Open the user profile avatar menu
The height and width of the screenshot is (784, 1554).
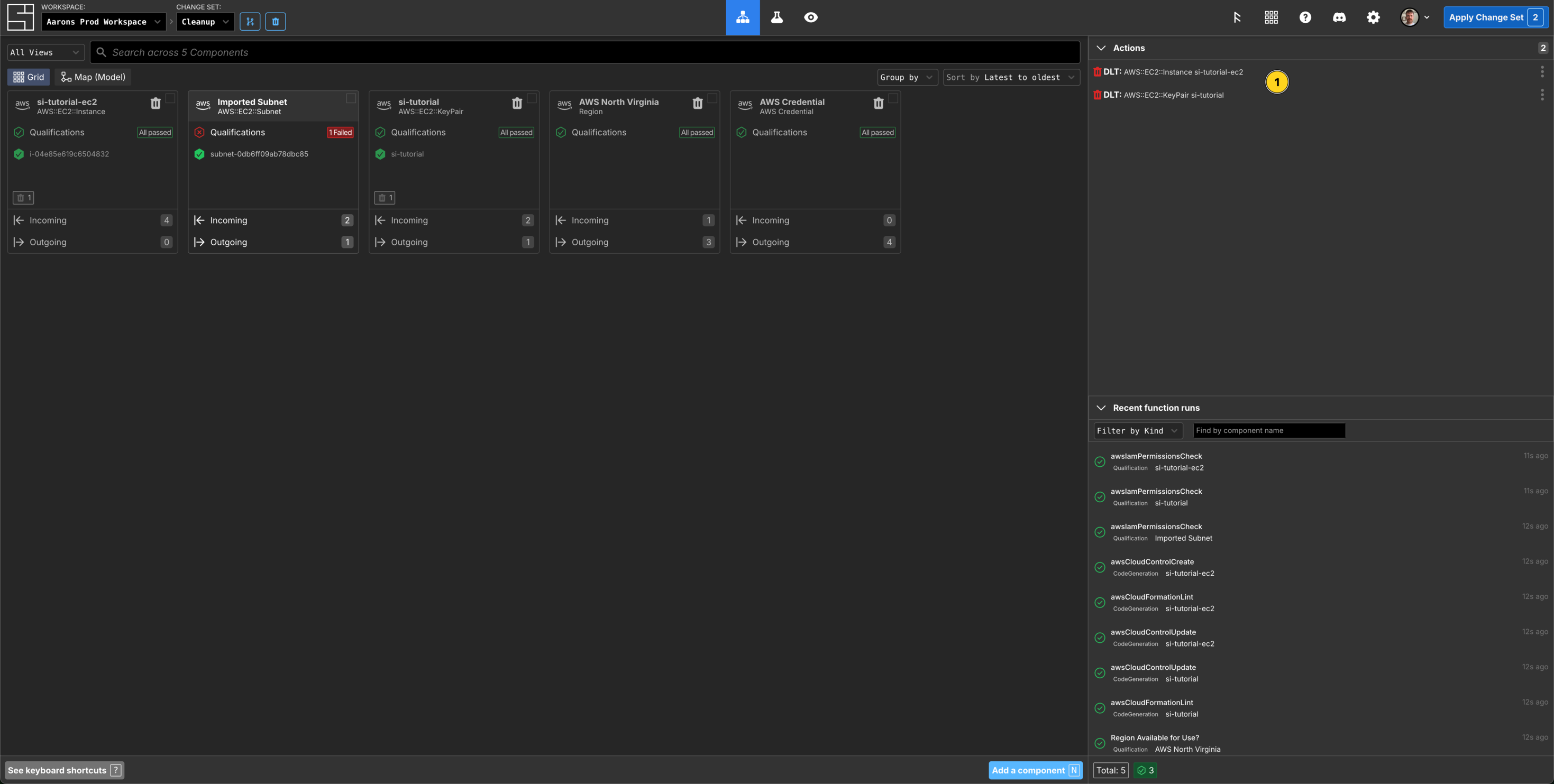[x=1415, y=17]
